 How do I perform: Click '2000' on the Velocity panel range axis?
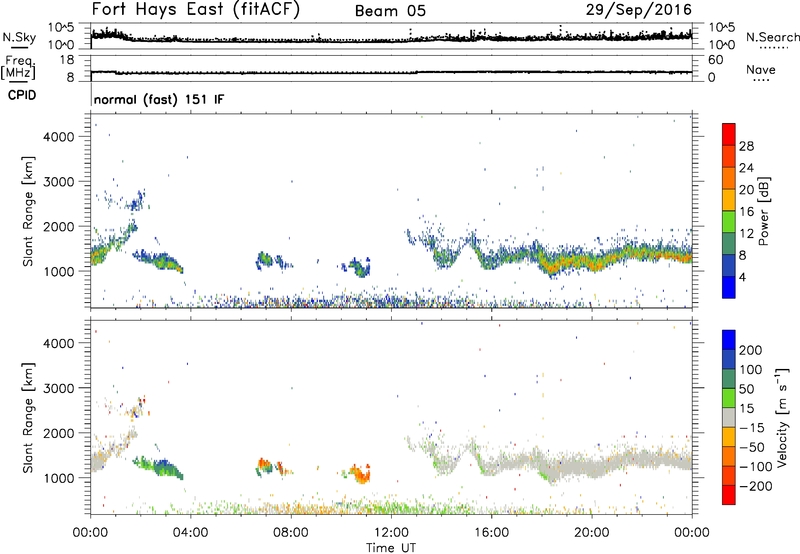coord(58,433)
